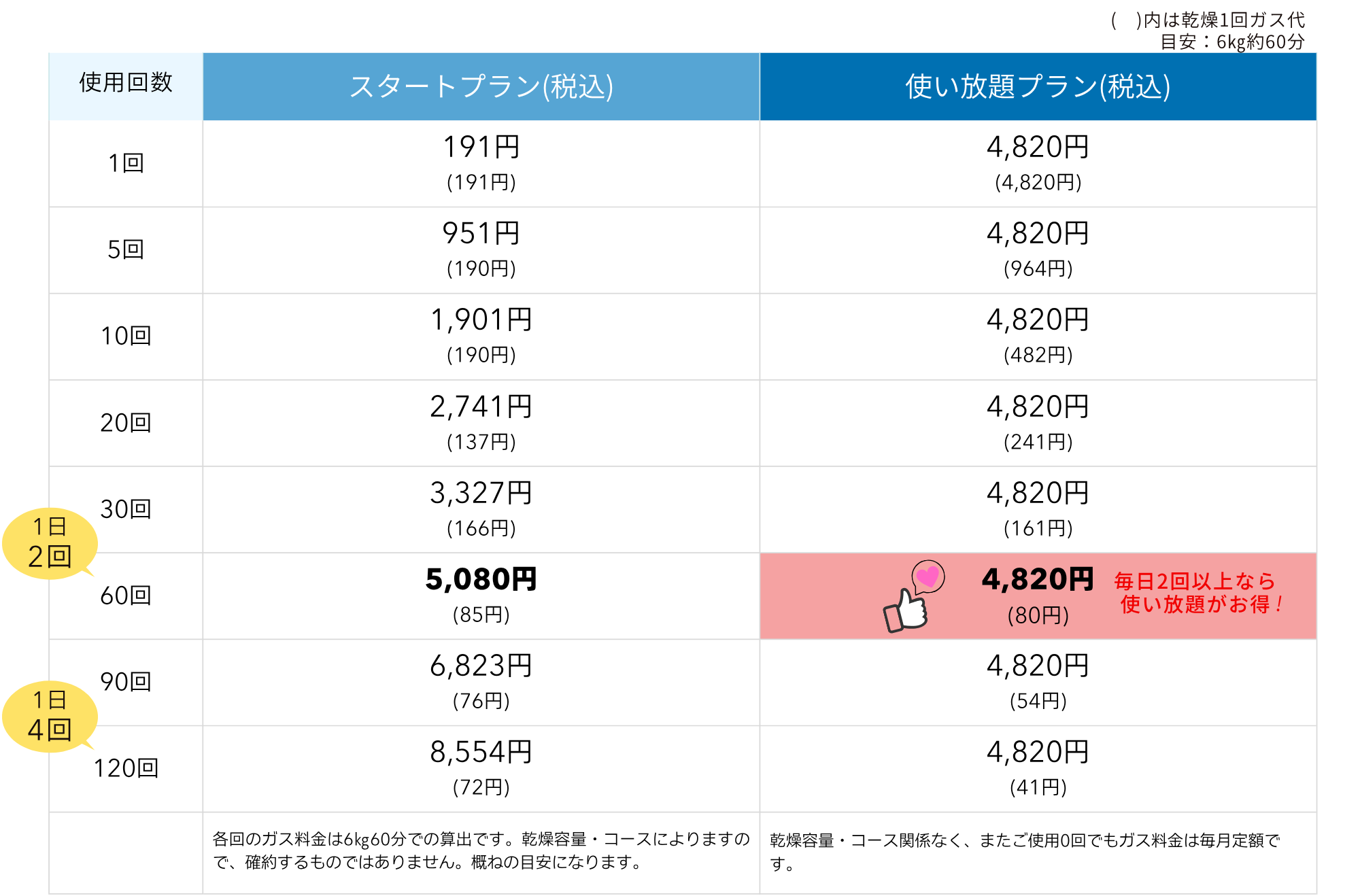Click the yellow 1日2回 speech bubble
Image resolution: width=1360 pixels, height=896 pixels.
[x=50, y=542]
